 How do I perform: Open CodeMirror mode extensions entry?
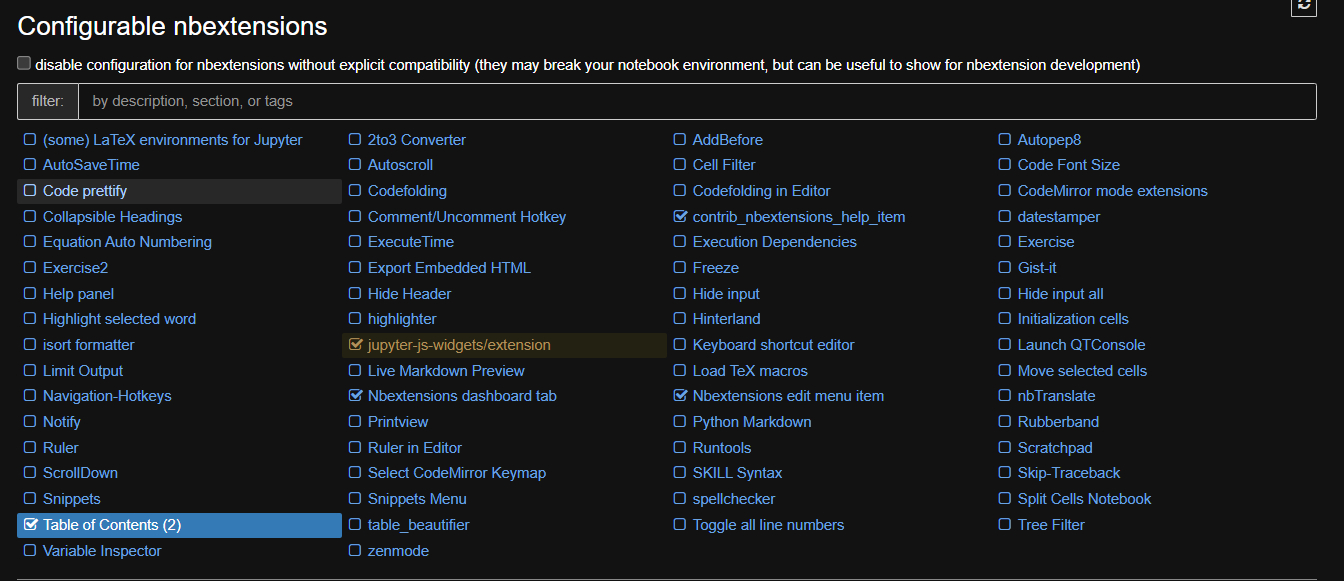[1113, 191]
